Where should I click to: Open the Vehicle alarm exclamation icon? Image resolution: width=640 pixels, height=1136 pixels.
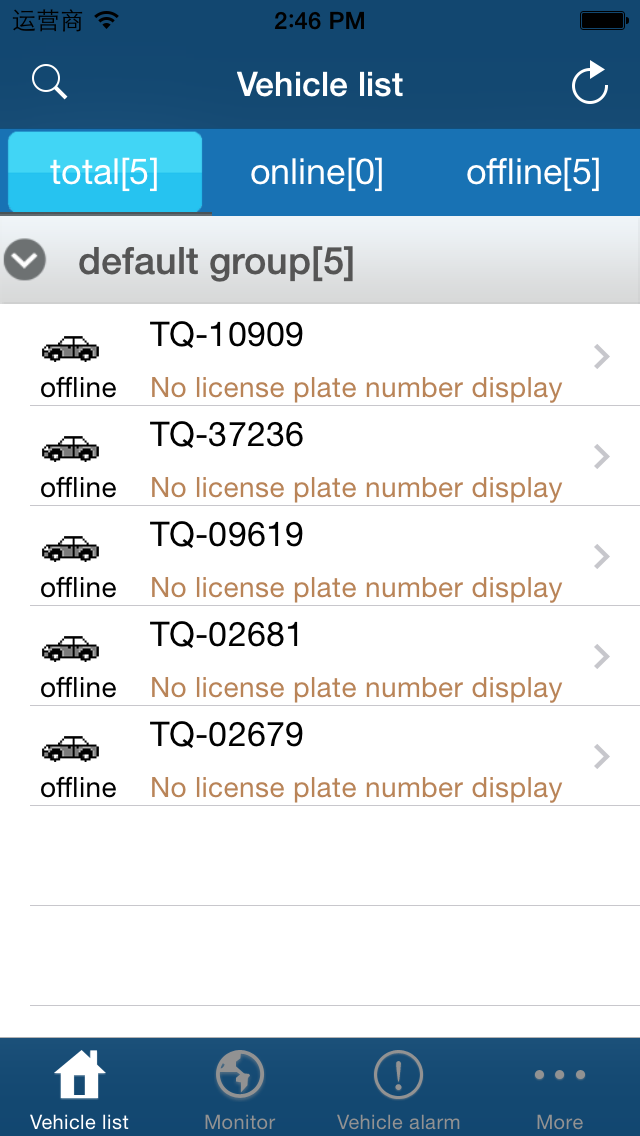click(398, 1077)
